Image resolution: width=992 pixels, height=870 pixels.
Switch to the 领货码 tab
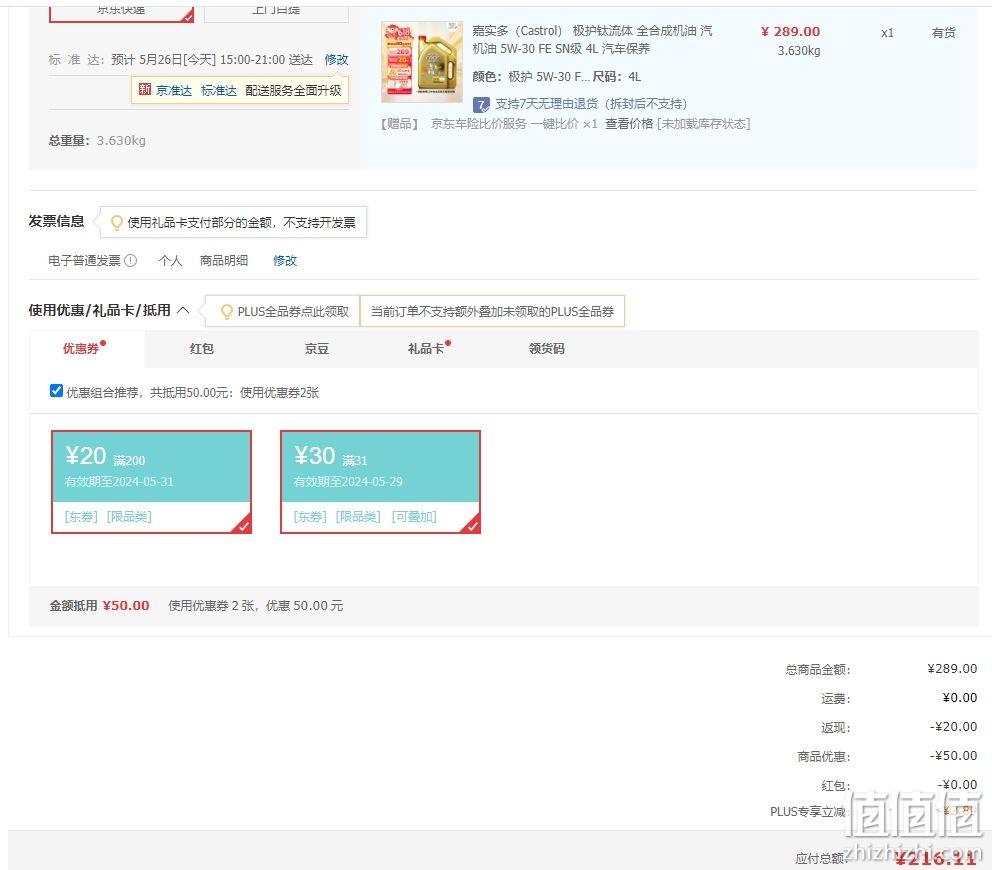[547, 349]
